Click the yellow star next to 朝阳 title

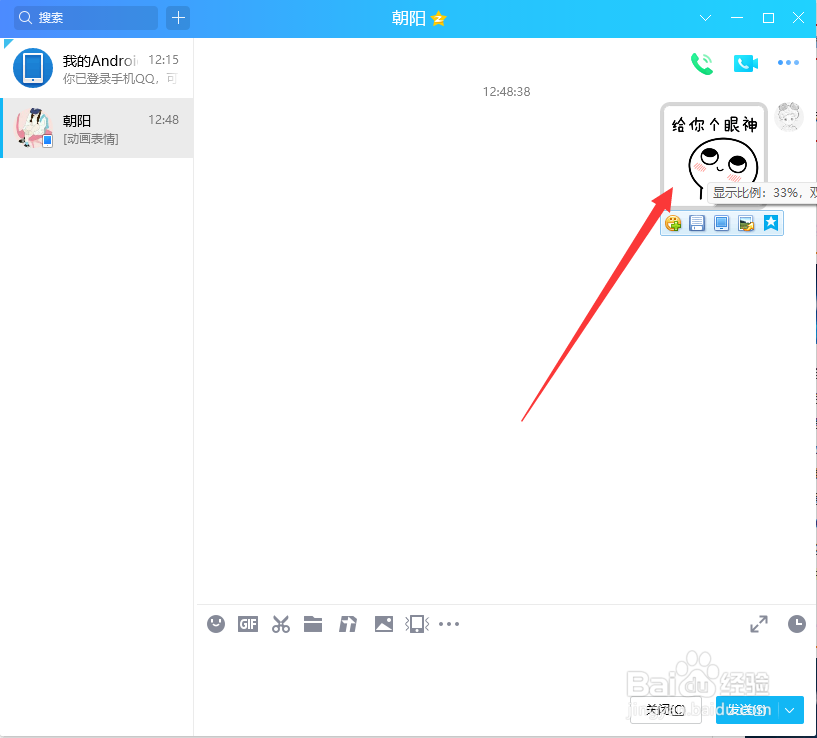(x=439, y=19)
